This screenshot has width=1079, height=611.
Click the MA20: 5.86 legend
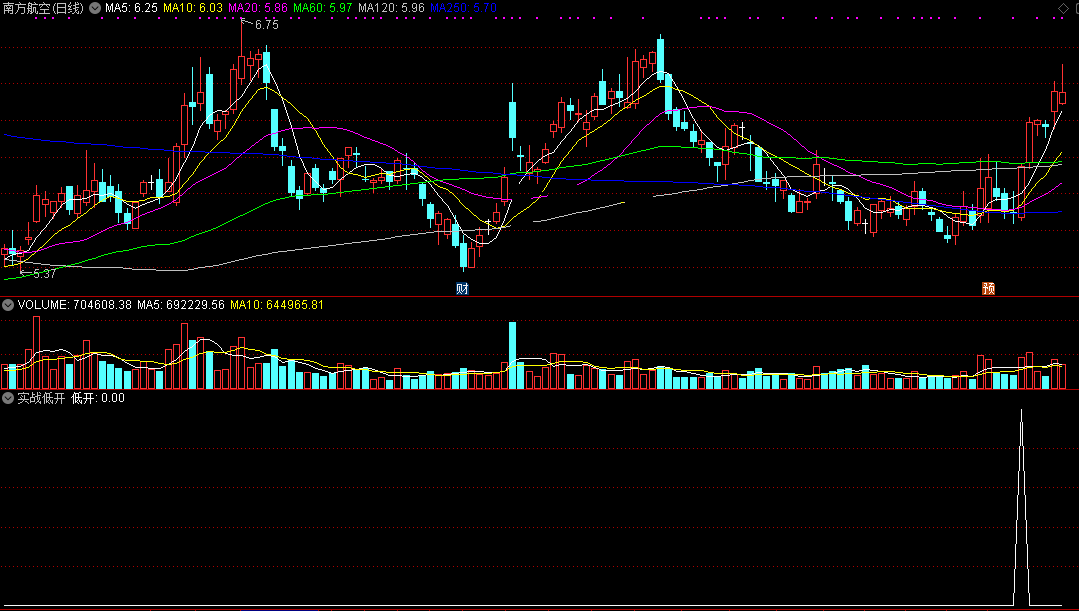pos(257,8)
